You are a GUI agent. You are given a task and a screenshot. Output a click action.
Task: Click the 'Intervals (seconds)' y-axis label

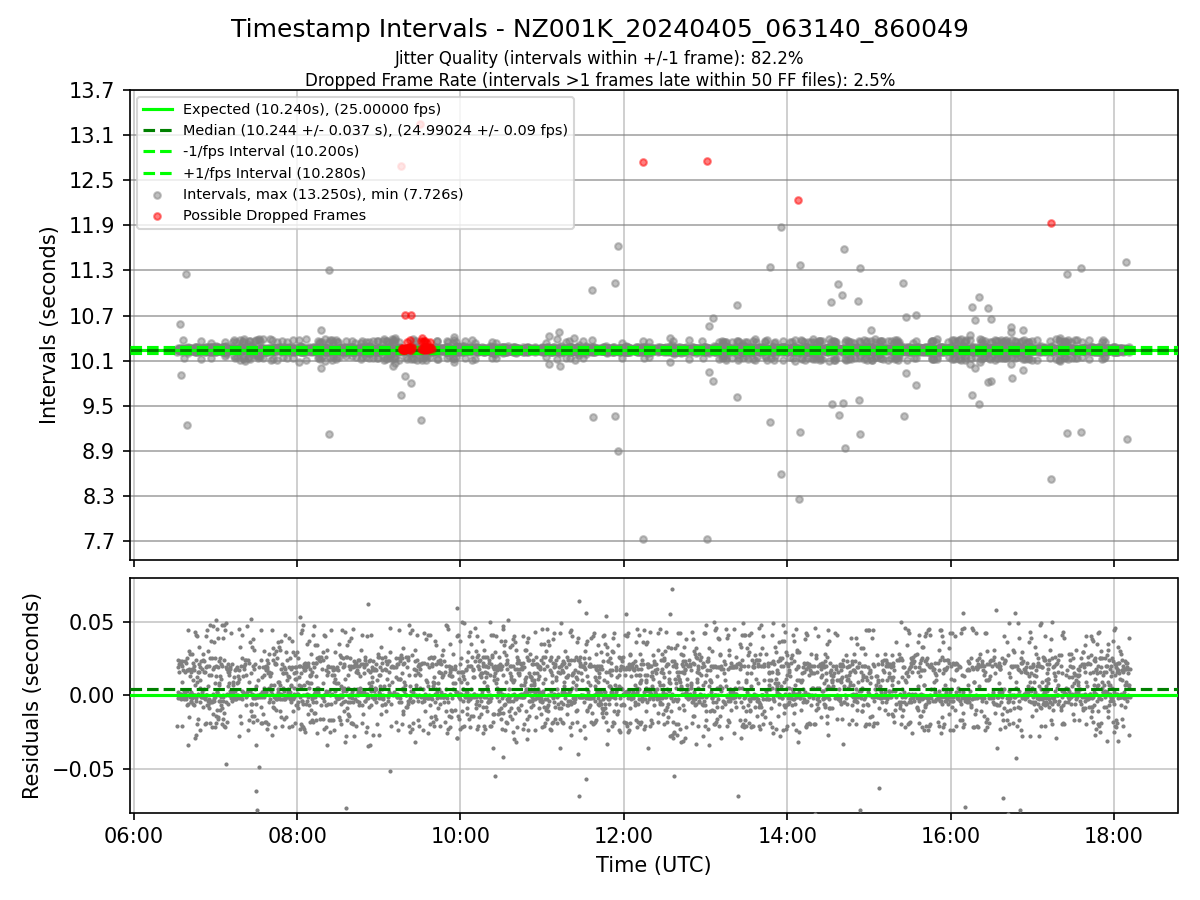pos(49,325)
